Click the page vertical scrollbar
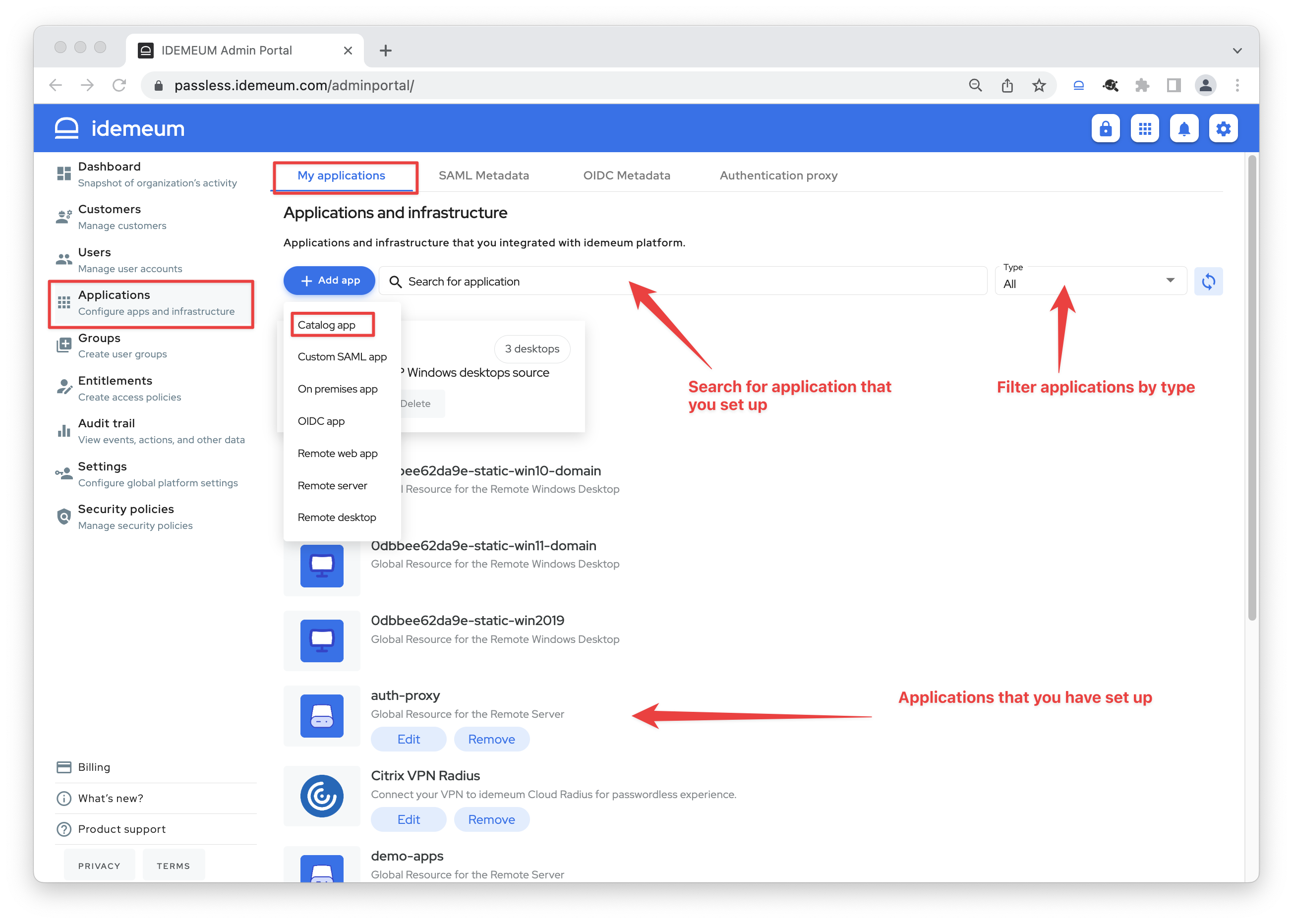Viewport: 1293px width, 924px height. (x=1251, y=389)
